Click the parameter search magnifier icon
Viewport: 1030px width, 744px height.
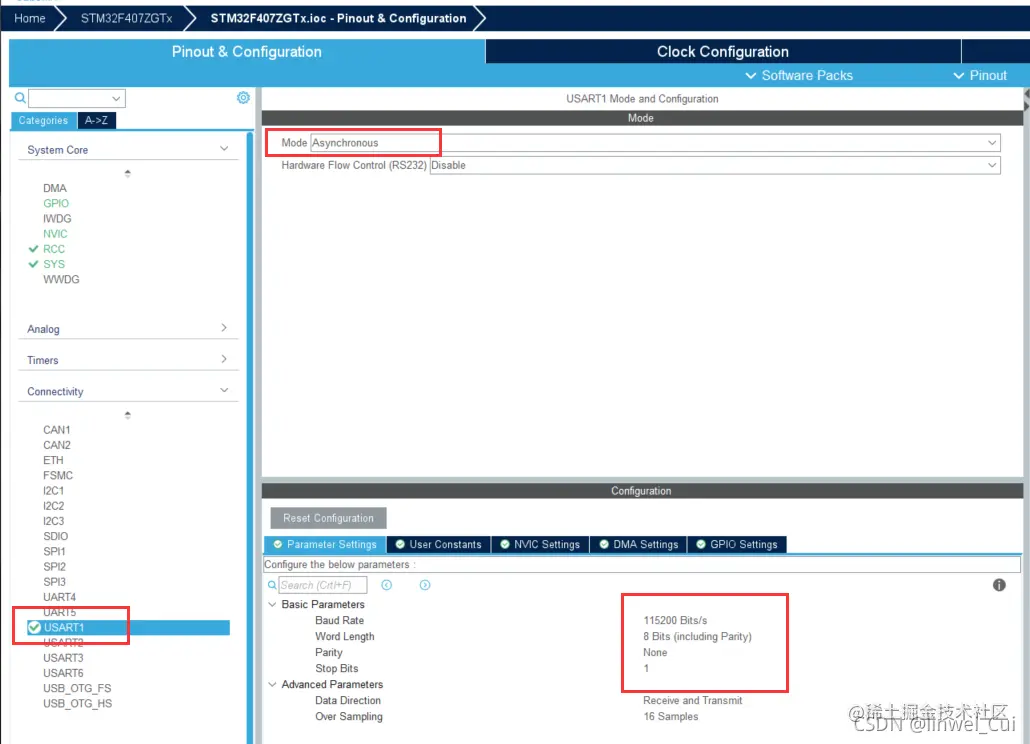272,585
